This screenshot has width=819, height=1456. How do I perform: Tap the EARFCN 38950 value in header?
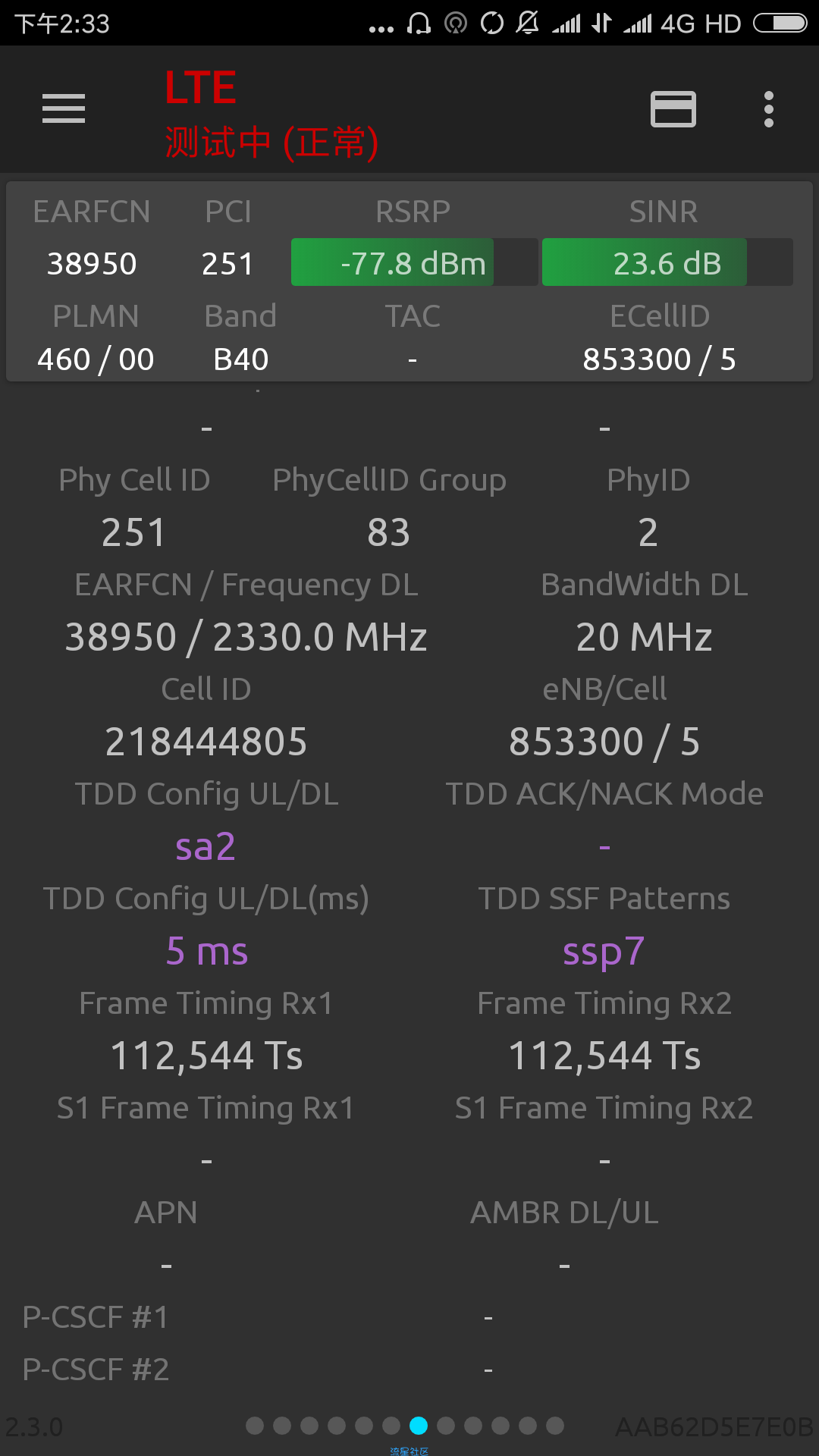tap(92, 264)
